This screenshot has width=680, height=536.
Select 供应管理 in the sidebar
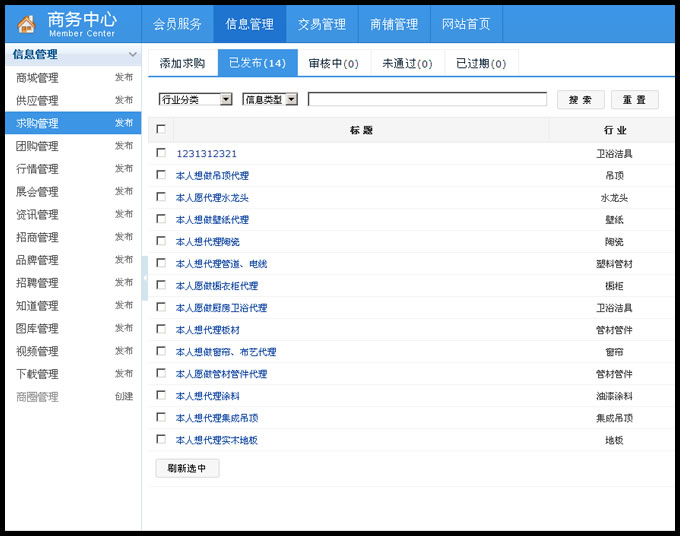click(x=38, y=101)
